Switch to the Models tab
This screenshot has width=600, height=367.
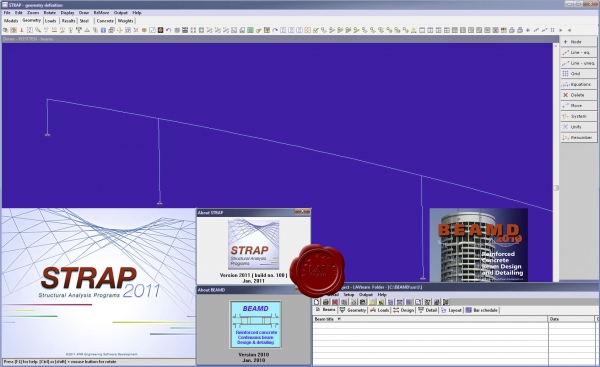11,21
